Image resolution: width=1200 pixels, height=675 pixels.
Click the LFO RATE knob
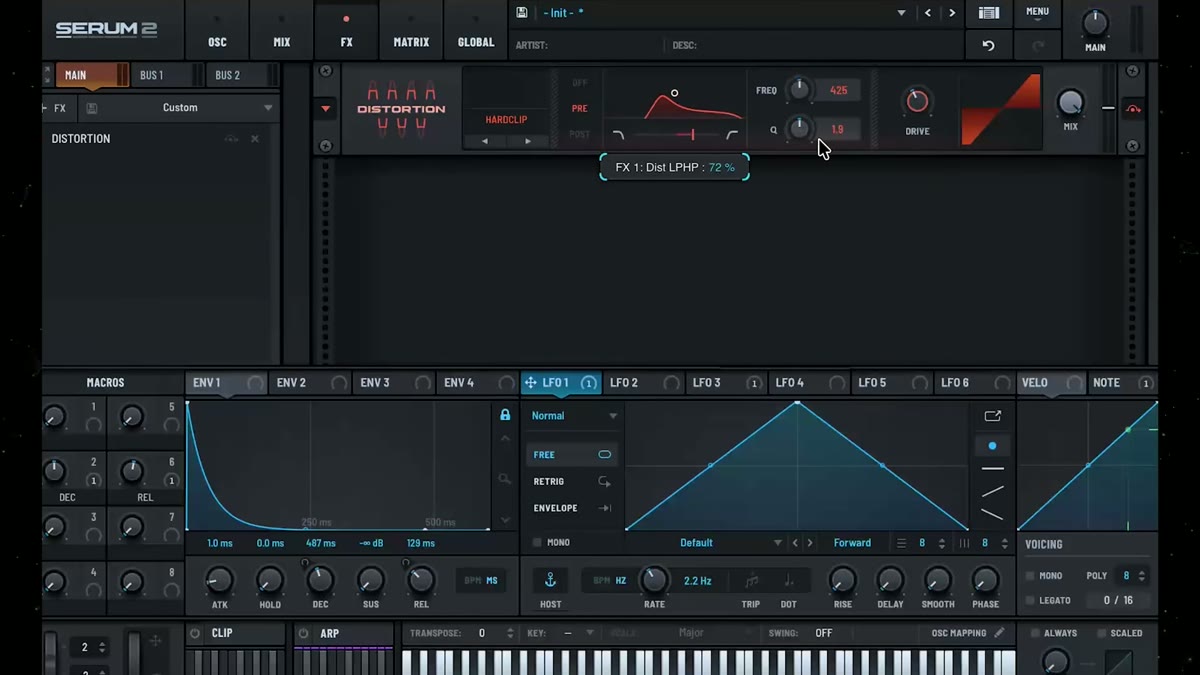[x=654, y=579]
